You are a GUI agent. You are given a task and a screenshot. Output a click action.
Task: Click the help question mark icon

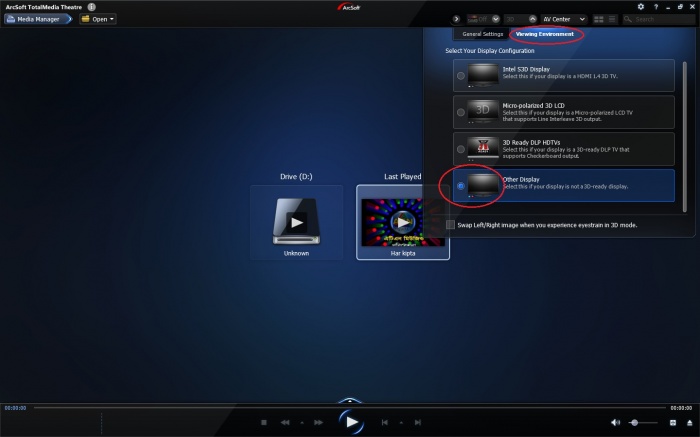pyautogui.click(x=656, y=7)
